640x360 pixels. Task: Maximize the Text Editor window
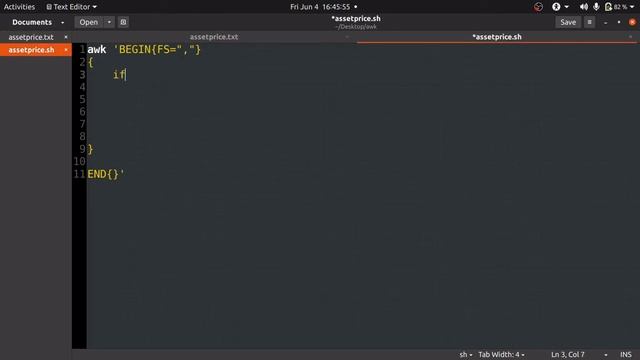pos(619,22)
